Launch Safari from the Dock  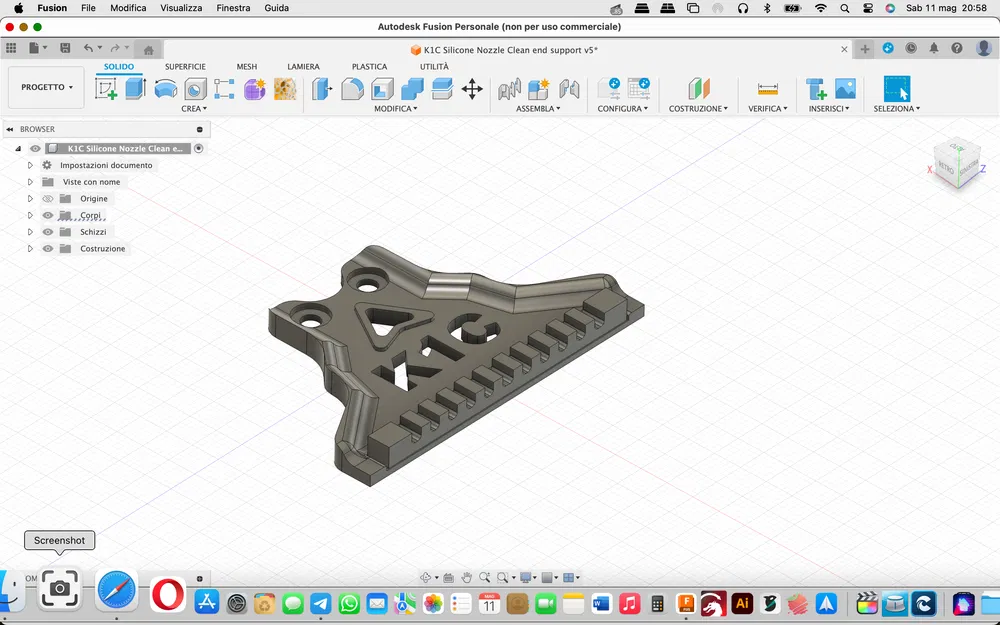click(116, 590)
